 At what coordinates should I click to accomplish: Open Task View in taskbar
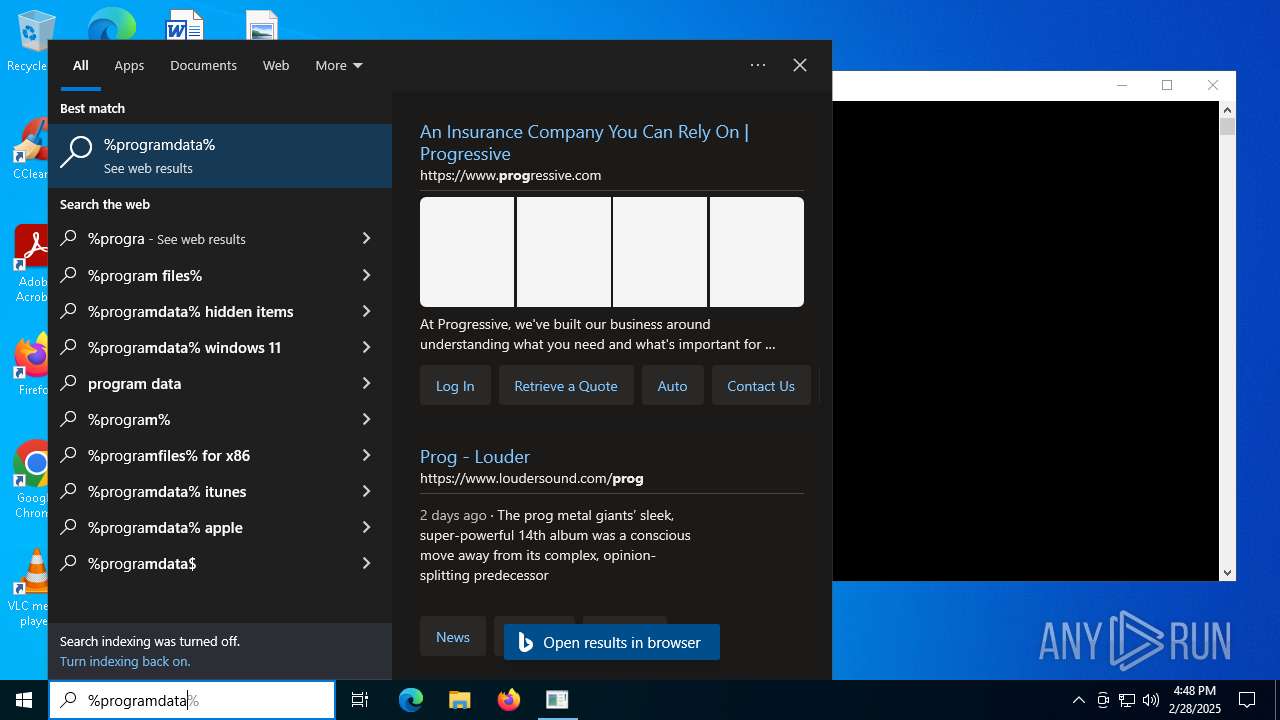point(360,700)
